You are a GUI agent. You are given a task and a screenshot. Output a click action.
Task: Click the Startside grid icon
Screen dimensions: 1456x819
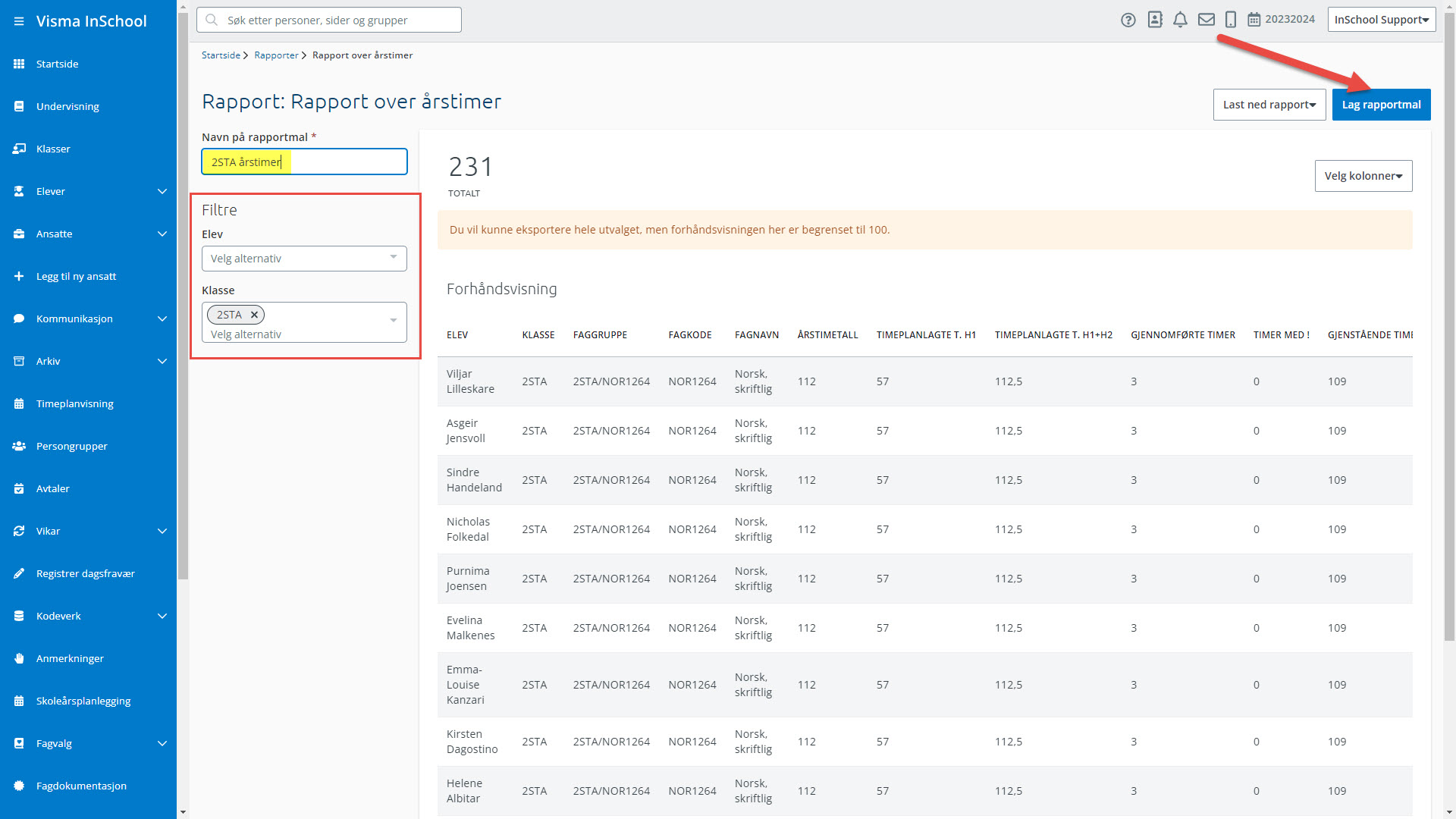(19, 64)
